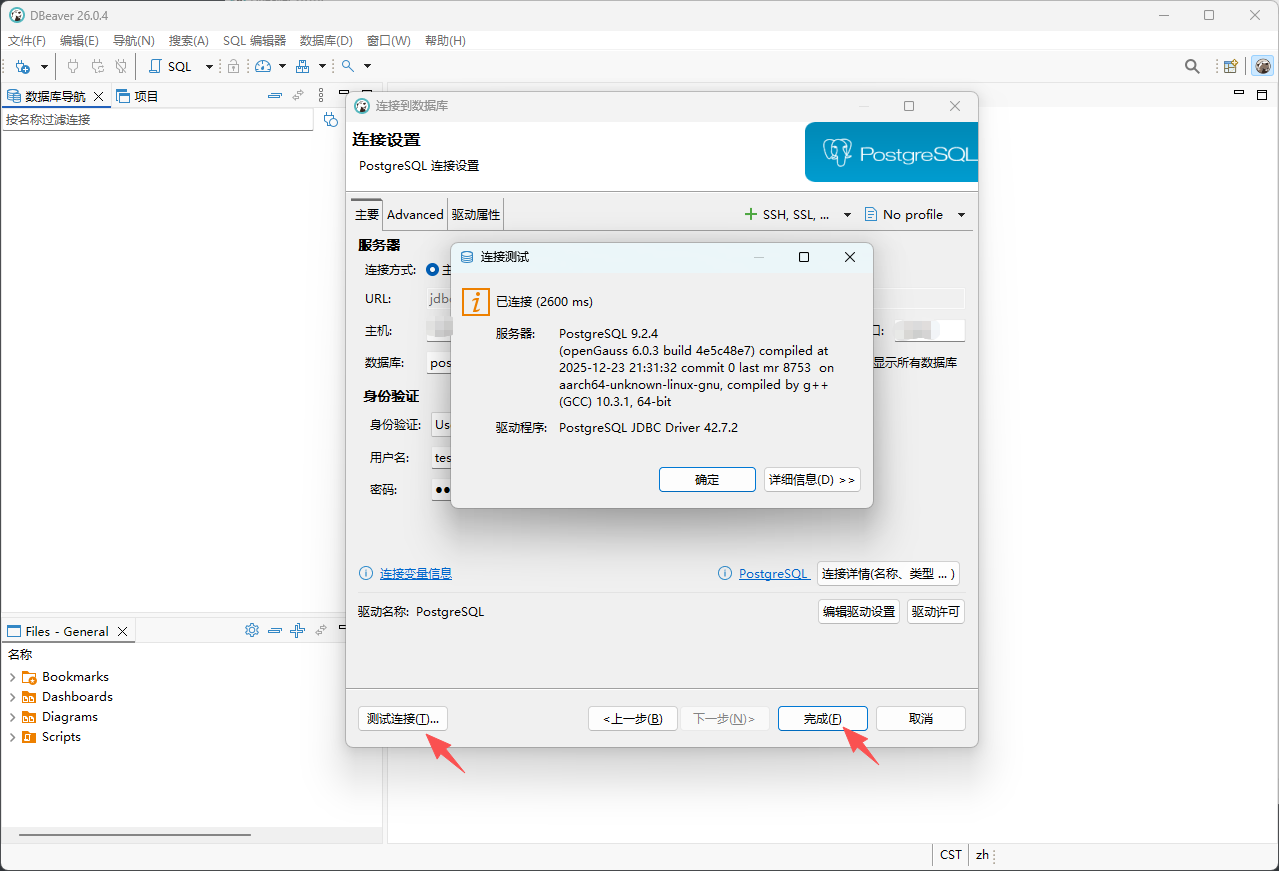Click the 测试连接(T)... button
The image size is (1279, 871).
pos(403,718)
